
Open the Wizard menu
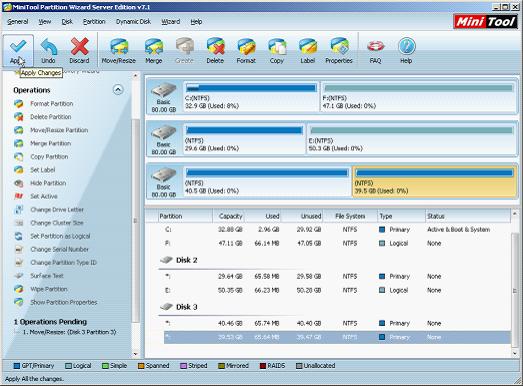[x=171, y=22]
